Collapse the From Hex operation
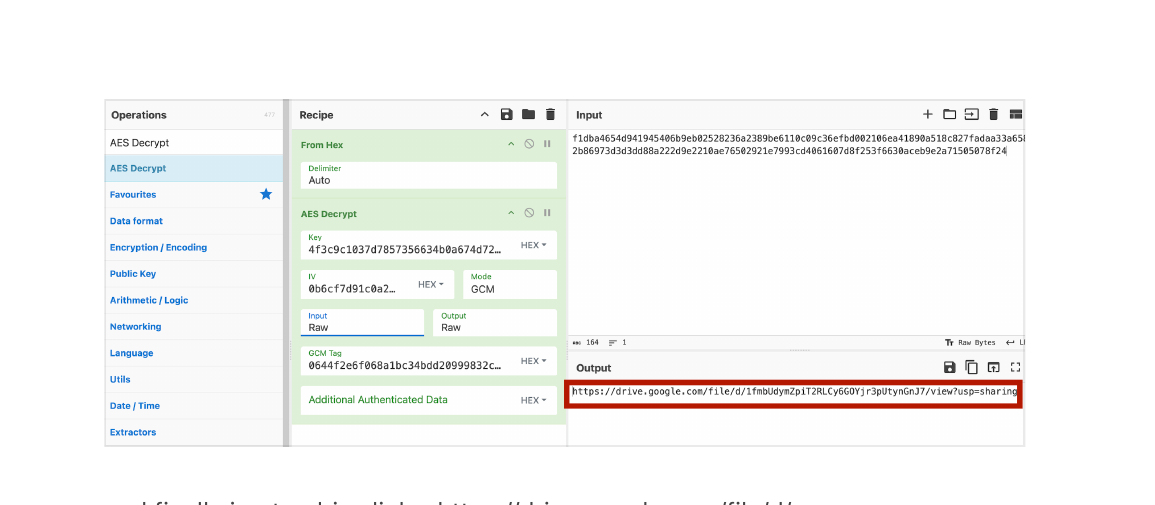 (x=510, y=144)
